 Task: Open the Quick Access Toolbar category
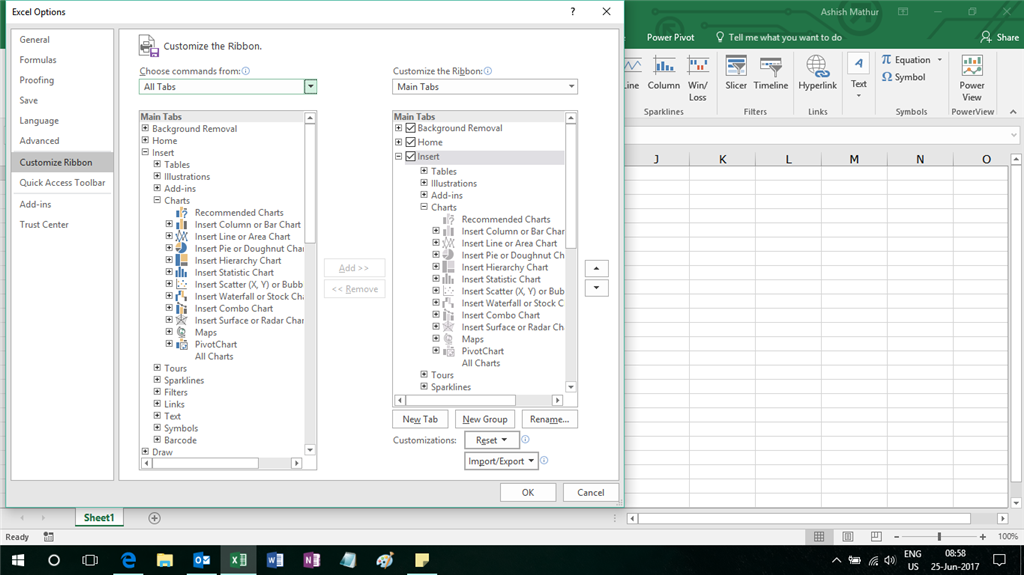coord(62,182)
